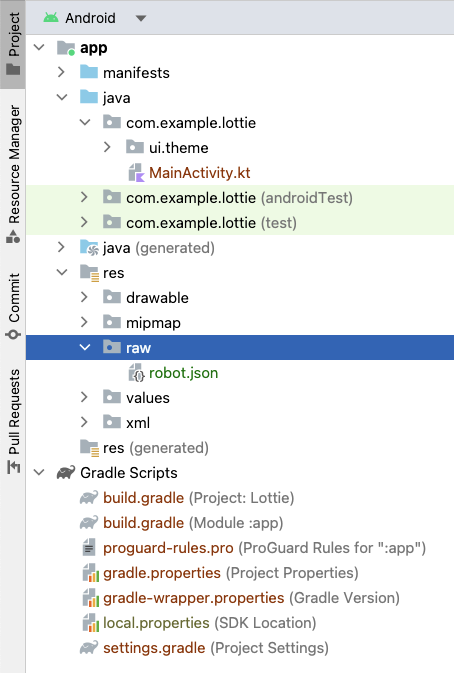Switch to the Commit side tab
Viewport: 454px width, 673px height.
(13, 306)
